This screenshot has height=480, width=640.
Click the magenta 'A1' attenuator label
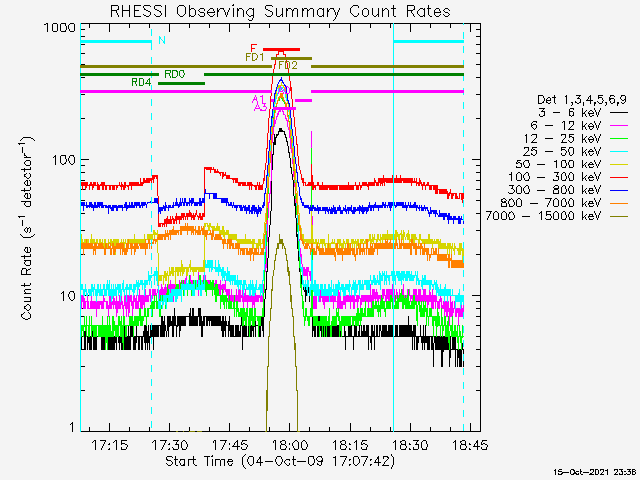pos(258,100)
